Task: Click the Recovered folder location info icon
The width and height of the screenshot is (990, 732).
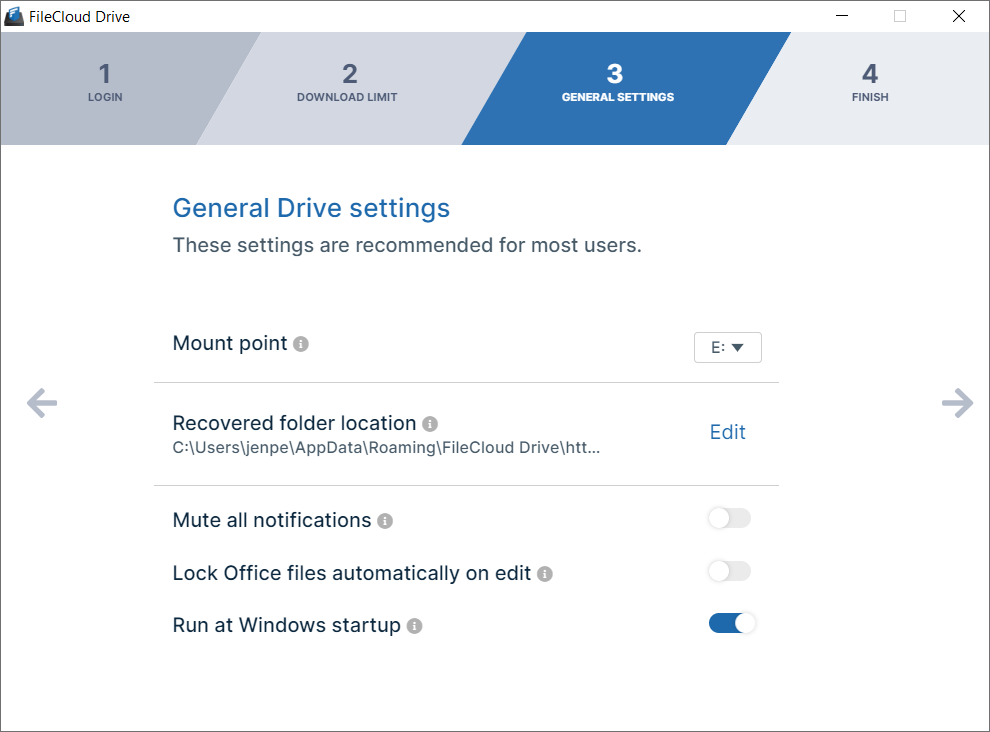Action: pos(430,423)
